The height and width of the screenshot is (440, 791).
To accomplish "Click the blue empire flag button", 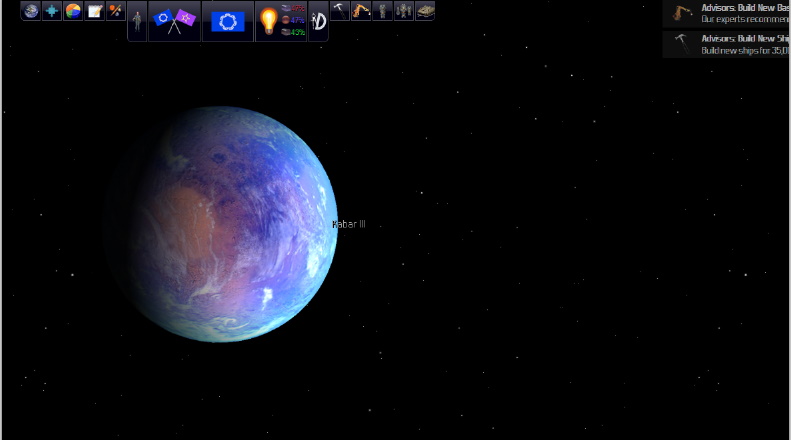I will pyautogui.click(x=228, y=22).
